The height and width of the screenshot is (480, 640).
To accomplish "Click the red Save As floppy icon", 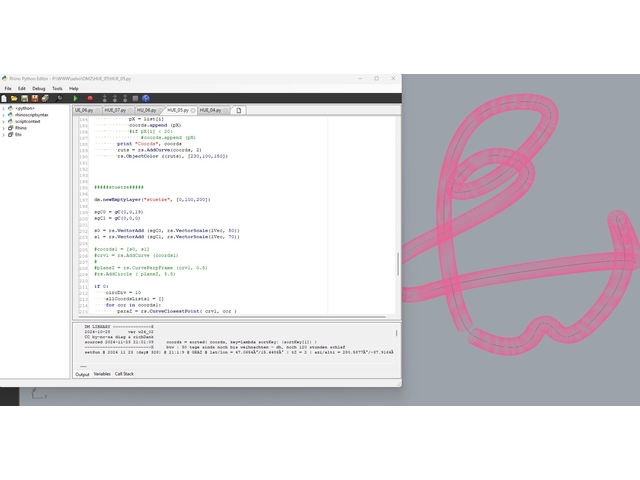I will click(x=35, y=98).
